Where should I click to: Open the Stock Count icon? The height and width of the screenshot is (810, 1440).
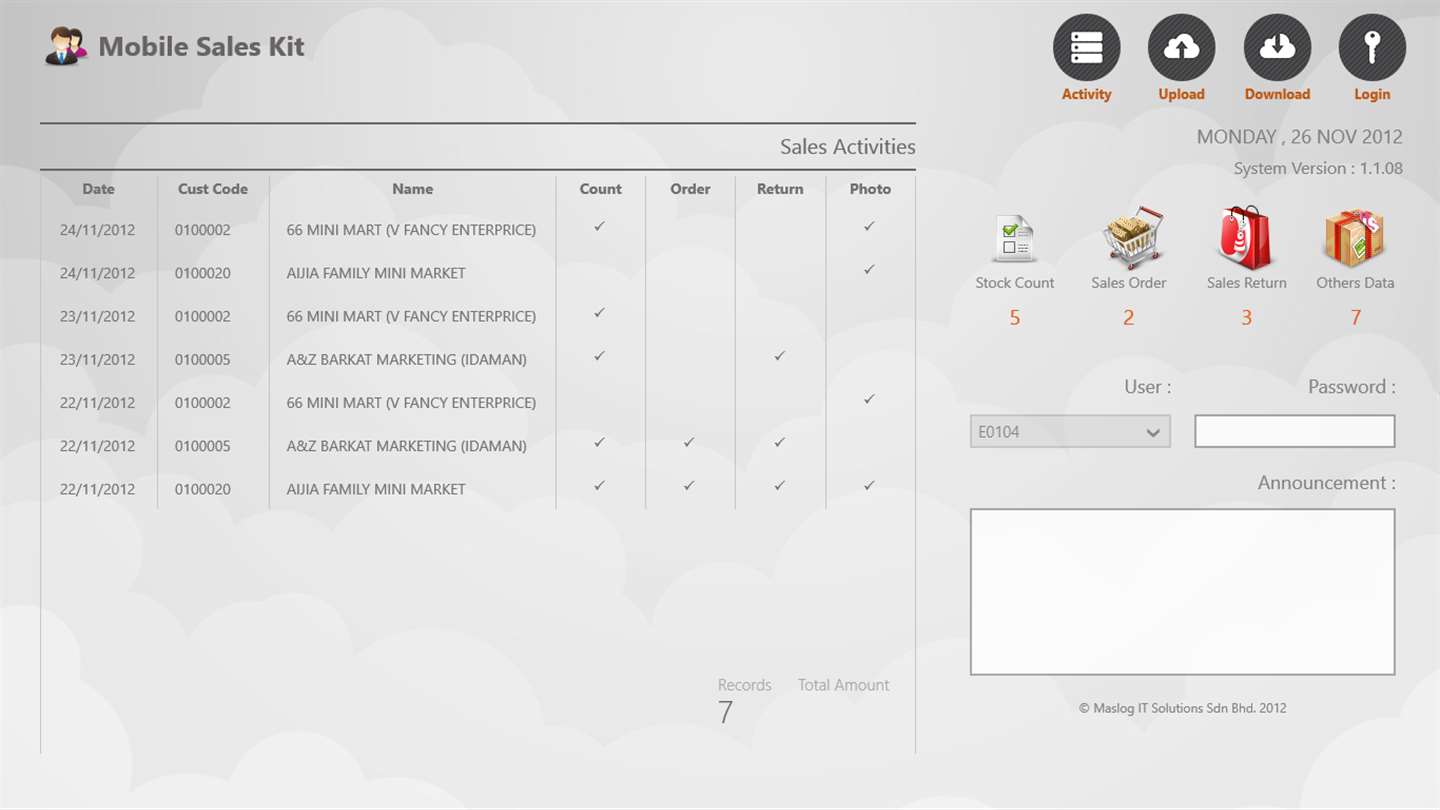pos(1014,238)
